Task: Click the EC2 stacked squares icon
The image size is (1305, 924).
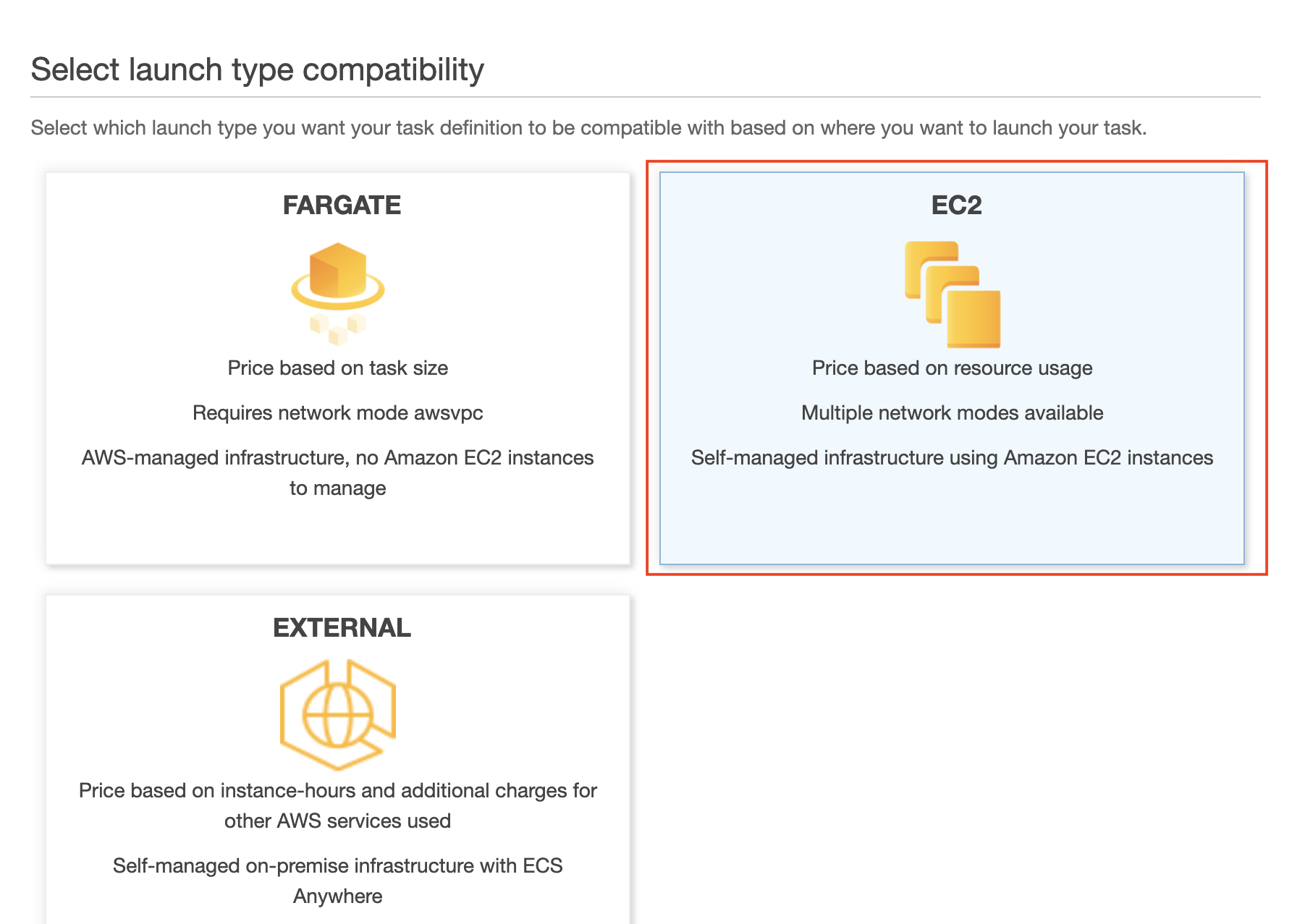Action: 953,294
